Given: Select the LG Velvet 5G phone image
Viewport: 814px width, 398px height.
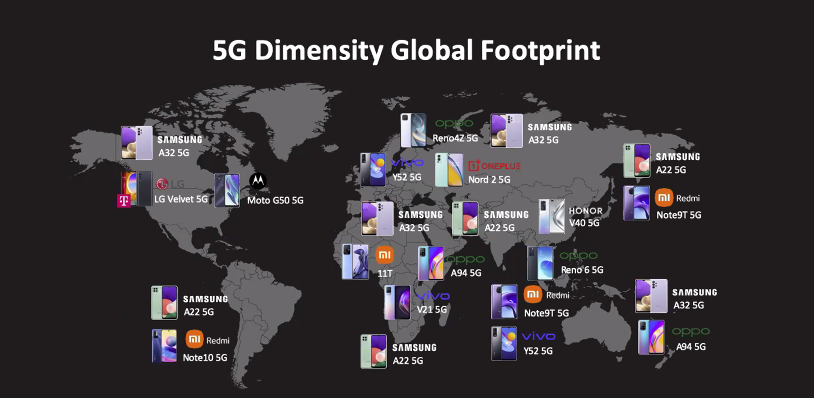Looking at the screenshot, I should click(x=138, y=189).
